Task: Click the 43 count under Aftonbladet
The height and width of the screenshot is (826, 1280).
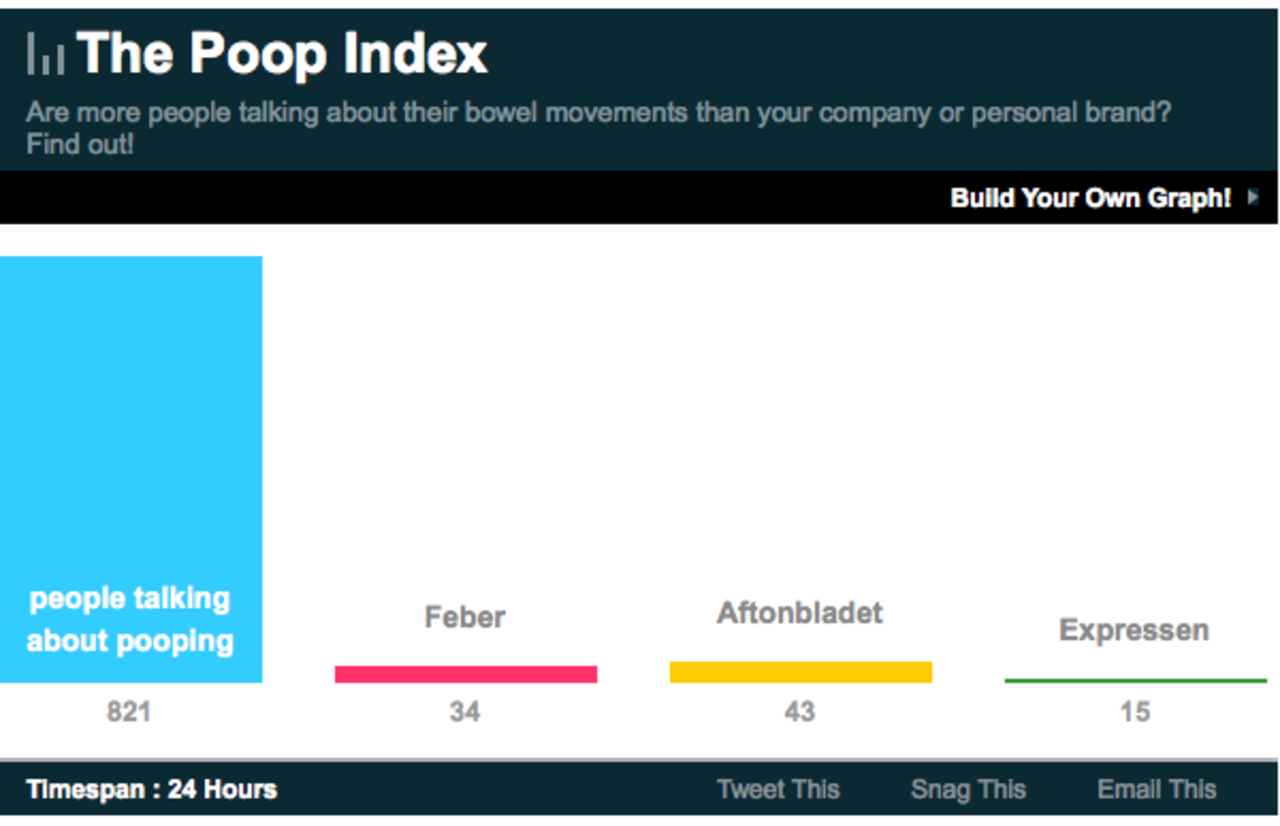Action: [x=800, y=712]
